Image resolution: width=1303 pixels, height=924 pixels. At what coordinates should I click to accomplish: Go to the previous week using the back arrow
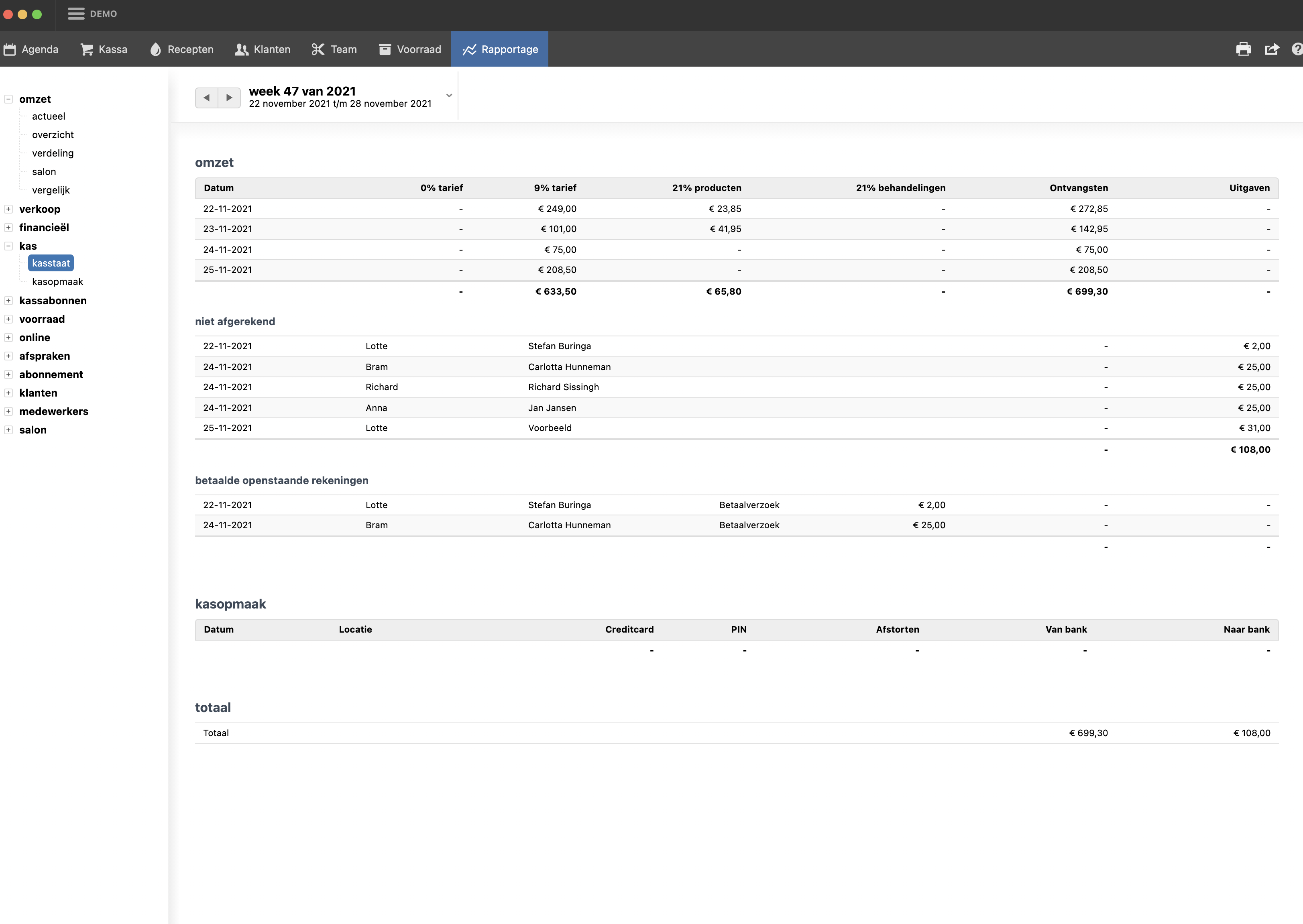207,98
